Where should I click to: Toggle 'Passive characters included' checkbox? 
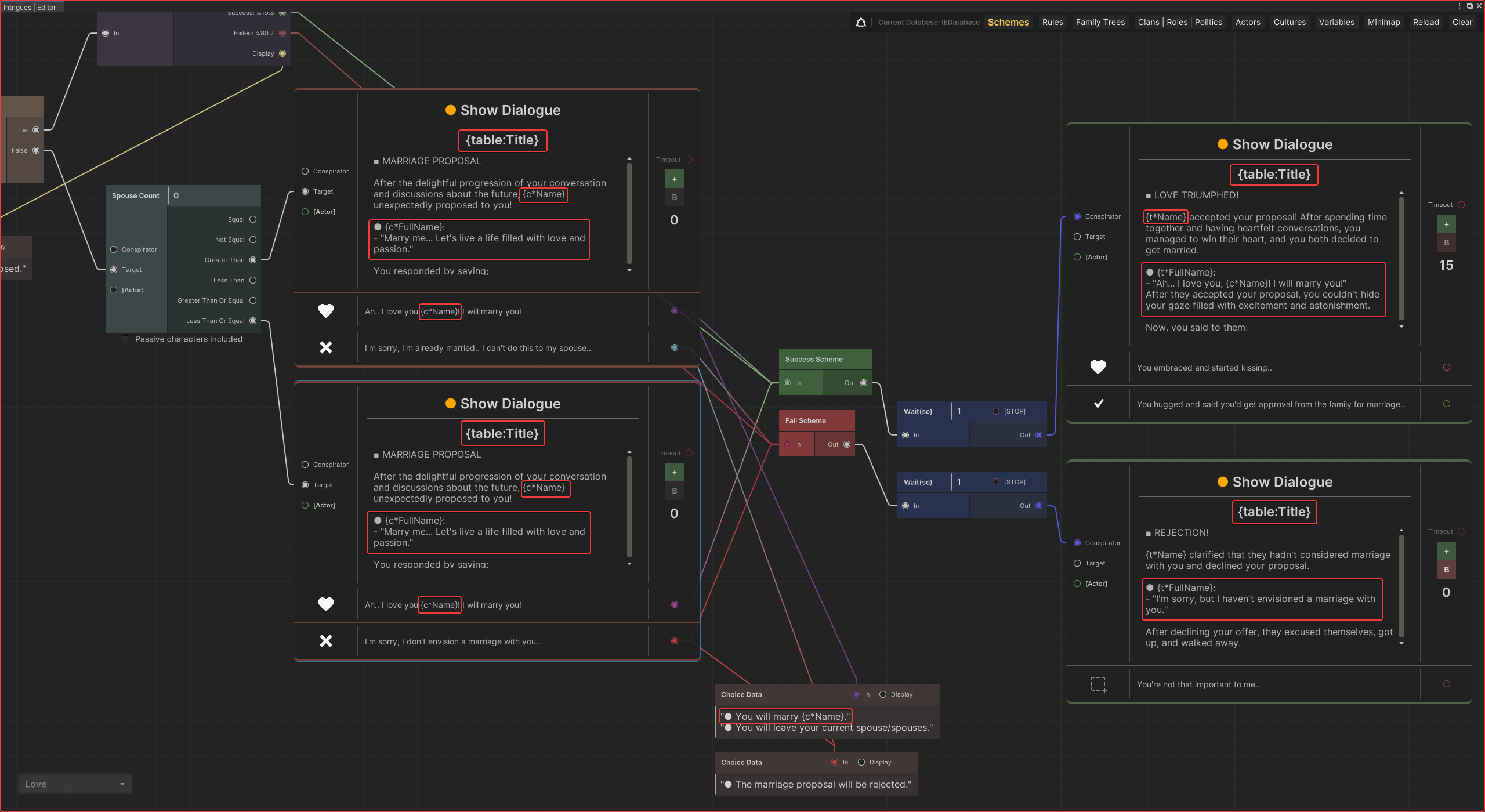pos(126,339)
